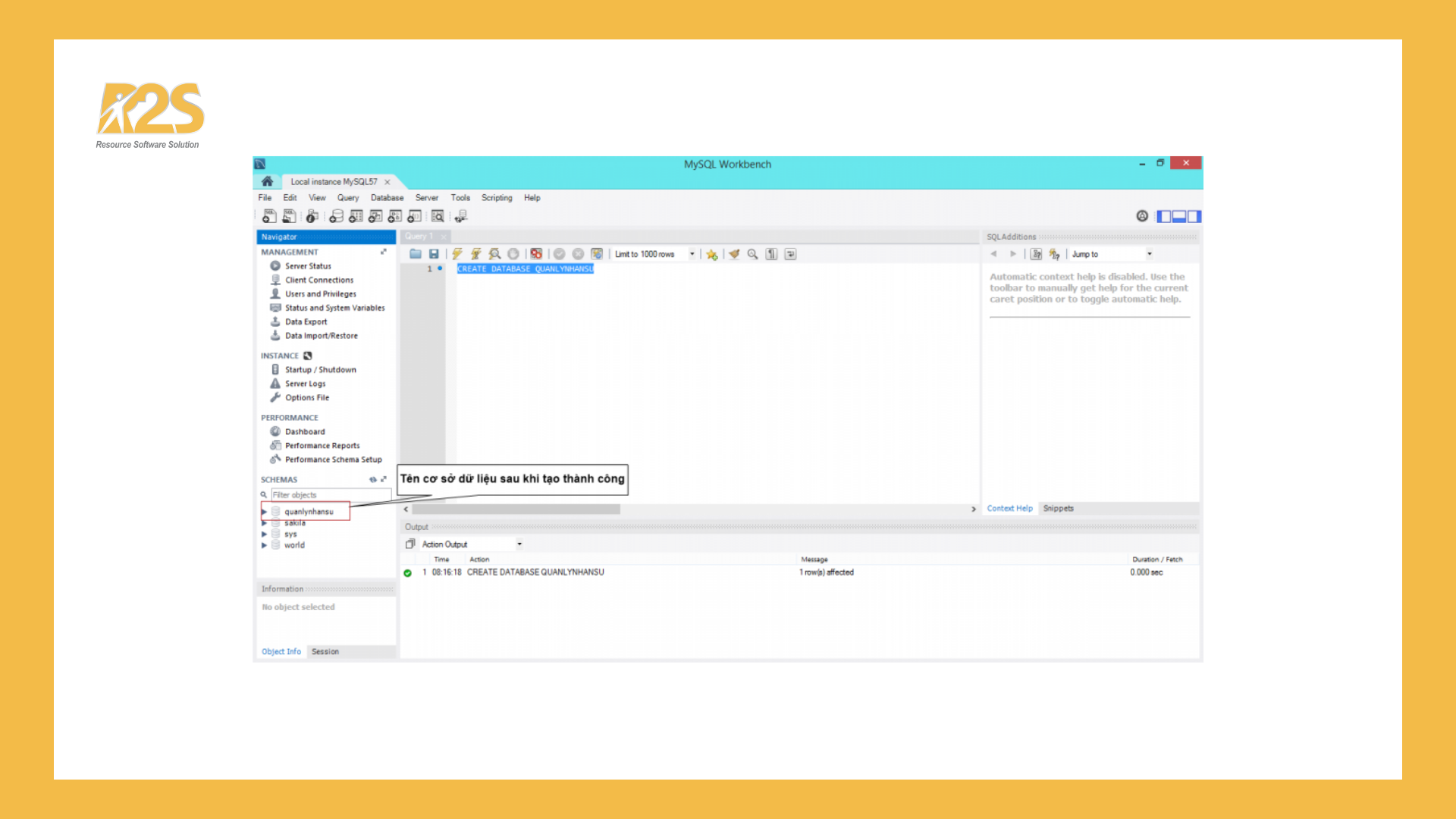Viewport: 1456px width, 819px height.
Task: Stop query execution with the red stop icon
Action: point(536,253)
